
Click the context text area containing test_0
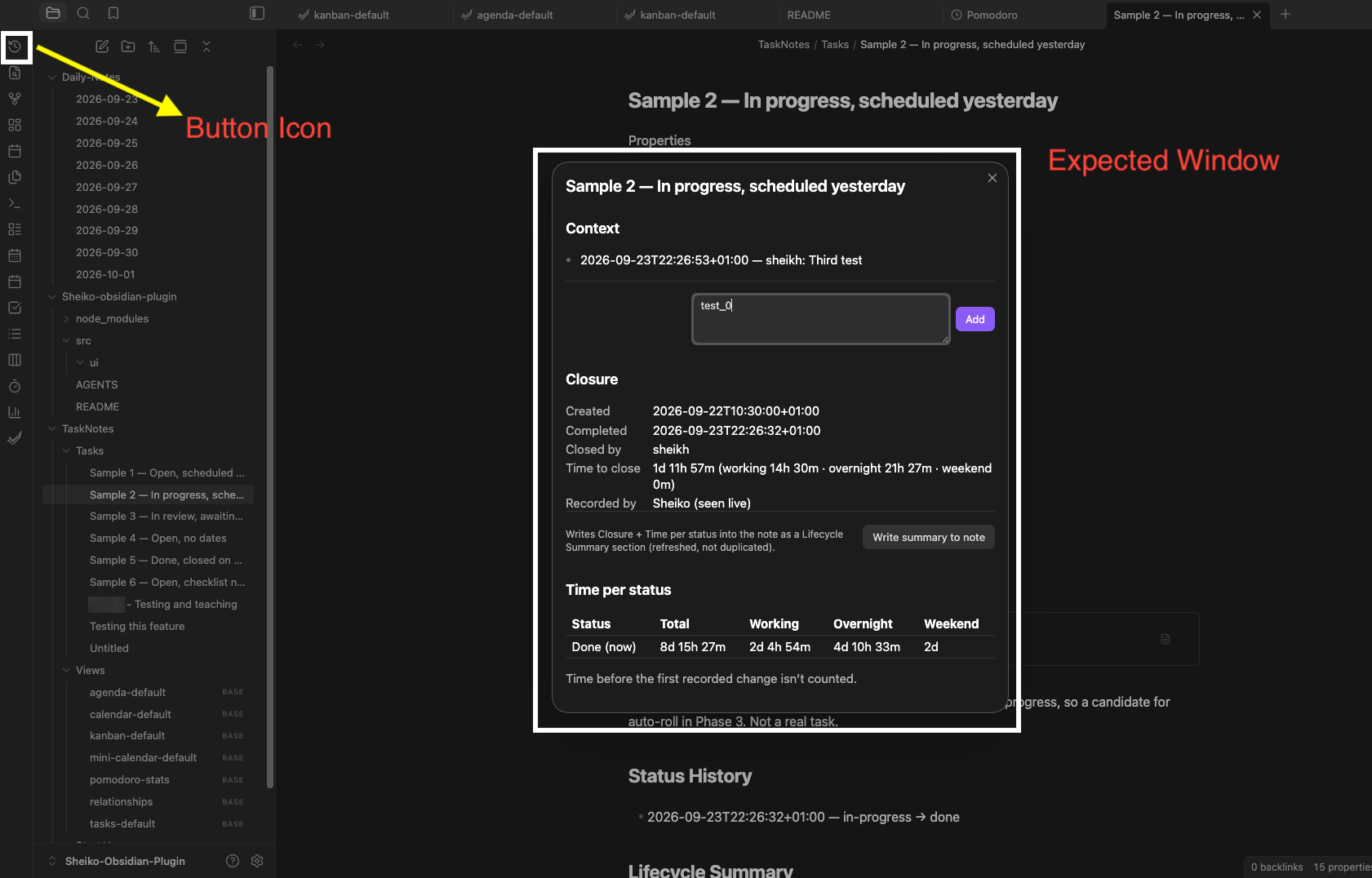click(x=820, y=319)
